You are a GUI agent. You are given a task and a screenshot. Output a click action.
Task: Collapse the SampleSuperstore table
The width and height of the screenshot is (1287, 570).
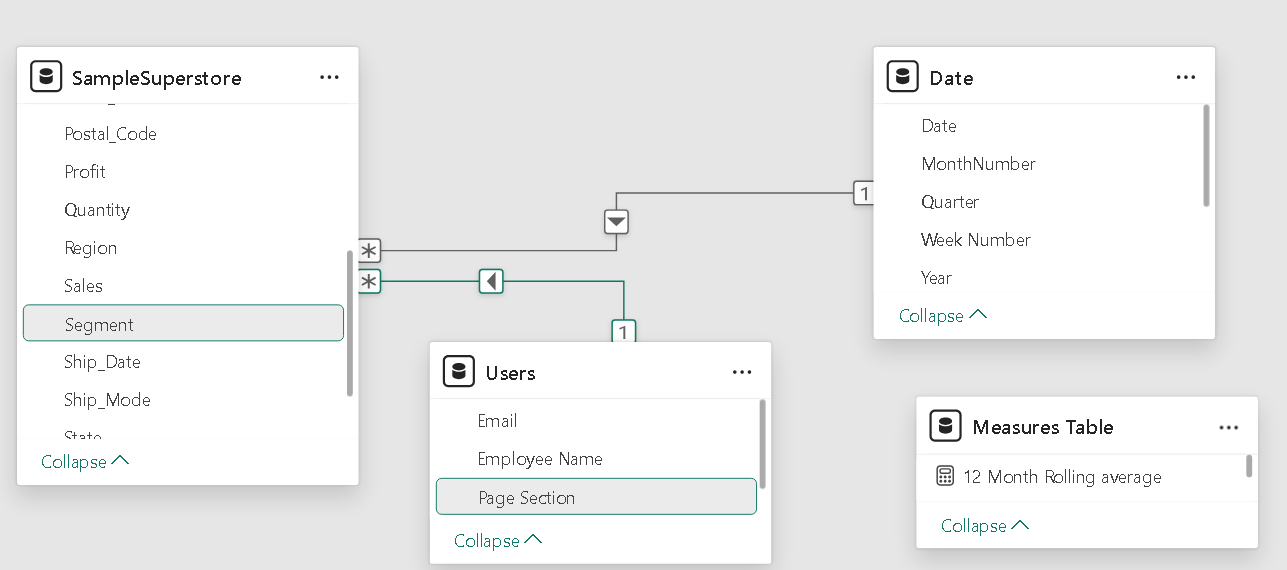(x=85, y=461)
